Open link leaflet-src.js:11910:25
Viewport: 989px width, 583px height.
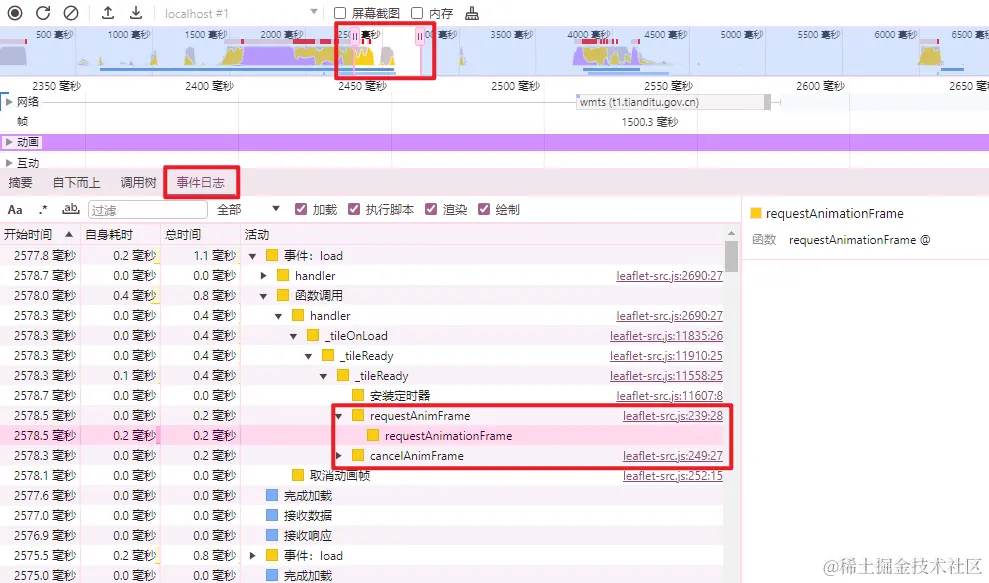coord(666,356)
